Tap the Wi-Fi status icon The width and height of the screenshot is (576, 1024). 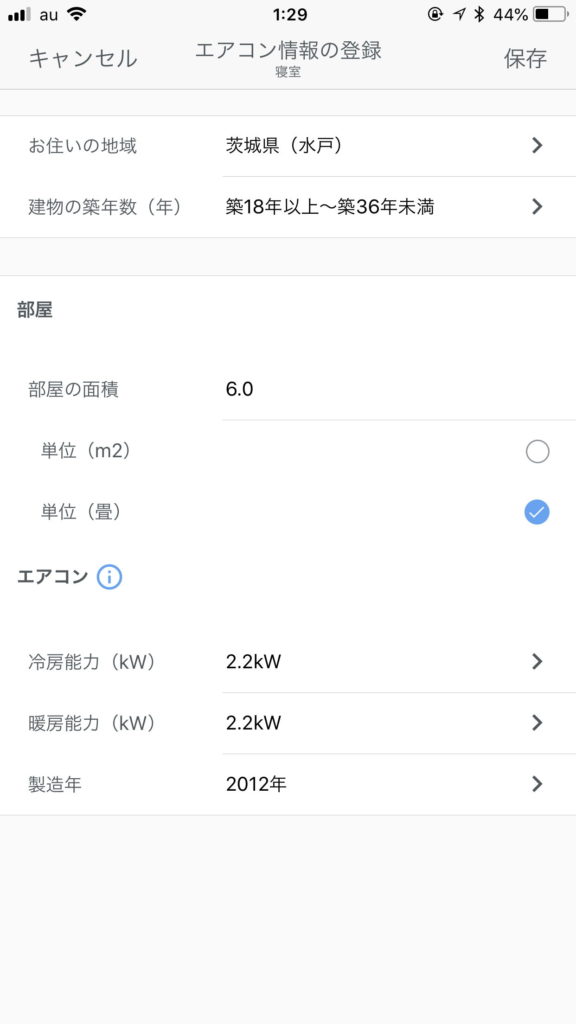77,14
